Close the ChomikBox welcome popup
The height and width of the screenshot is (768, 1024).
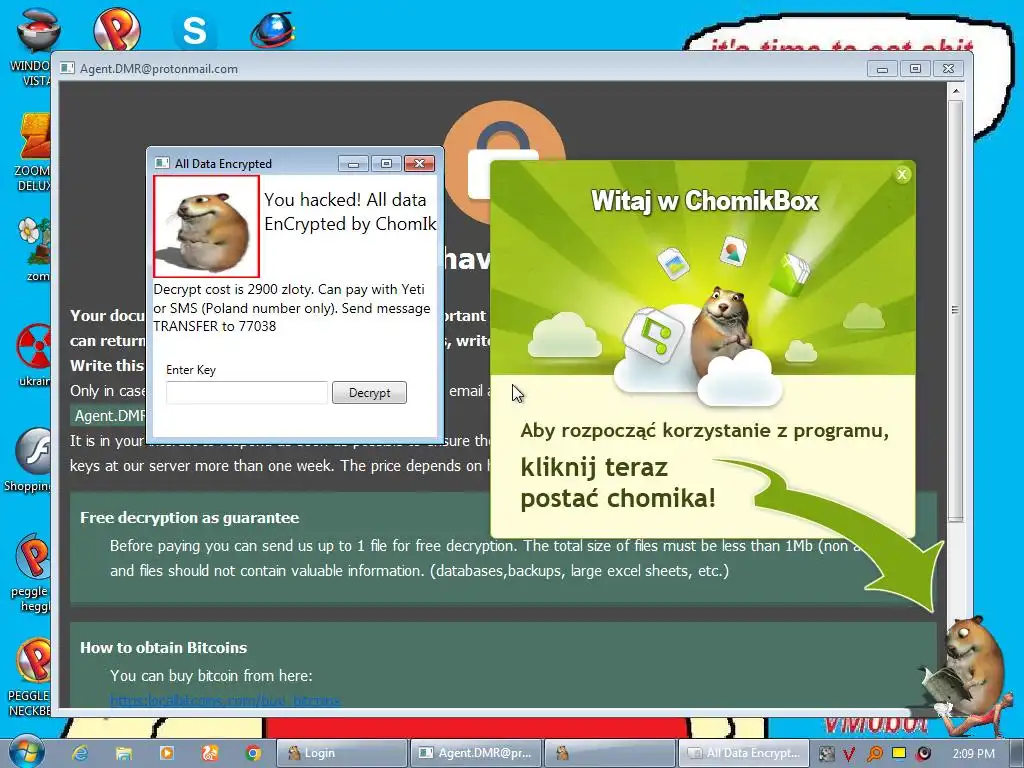point(902,174)
